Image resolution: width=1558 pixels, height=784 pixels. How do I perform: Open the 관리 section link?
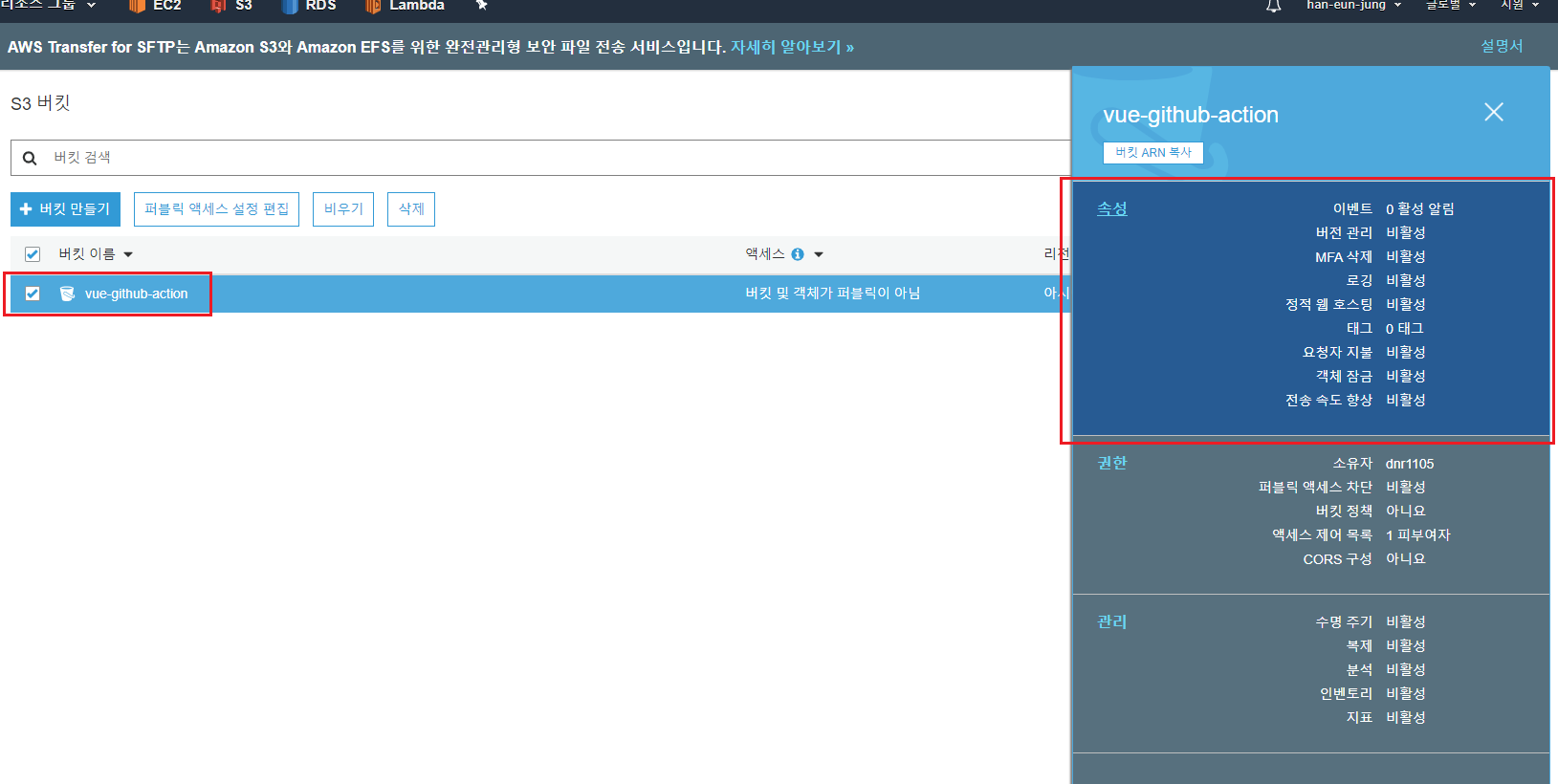tap(1111, 621)
